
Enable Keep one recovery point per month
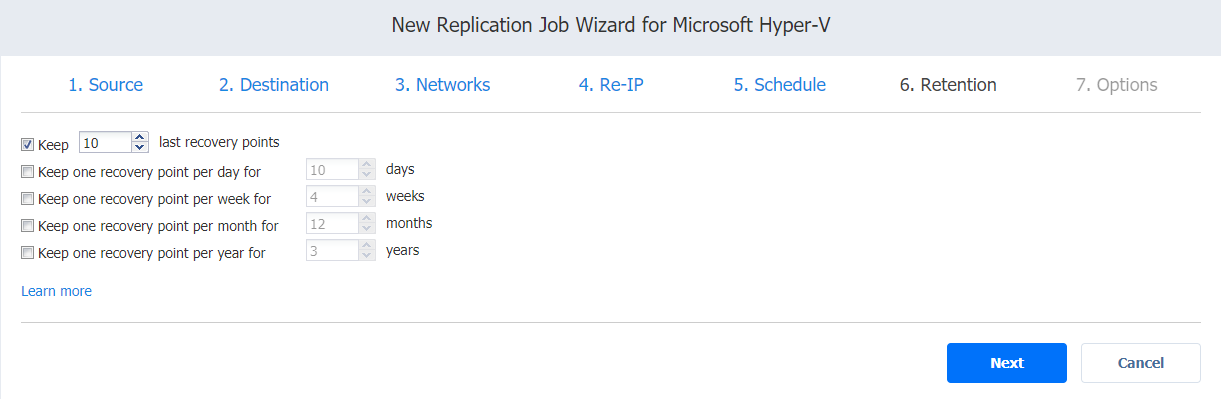coord(28,225)
